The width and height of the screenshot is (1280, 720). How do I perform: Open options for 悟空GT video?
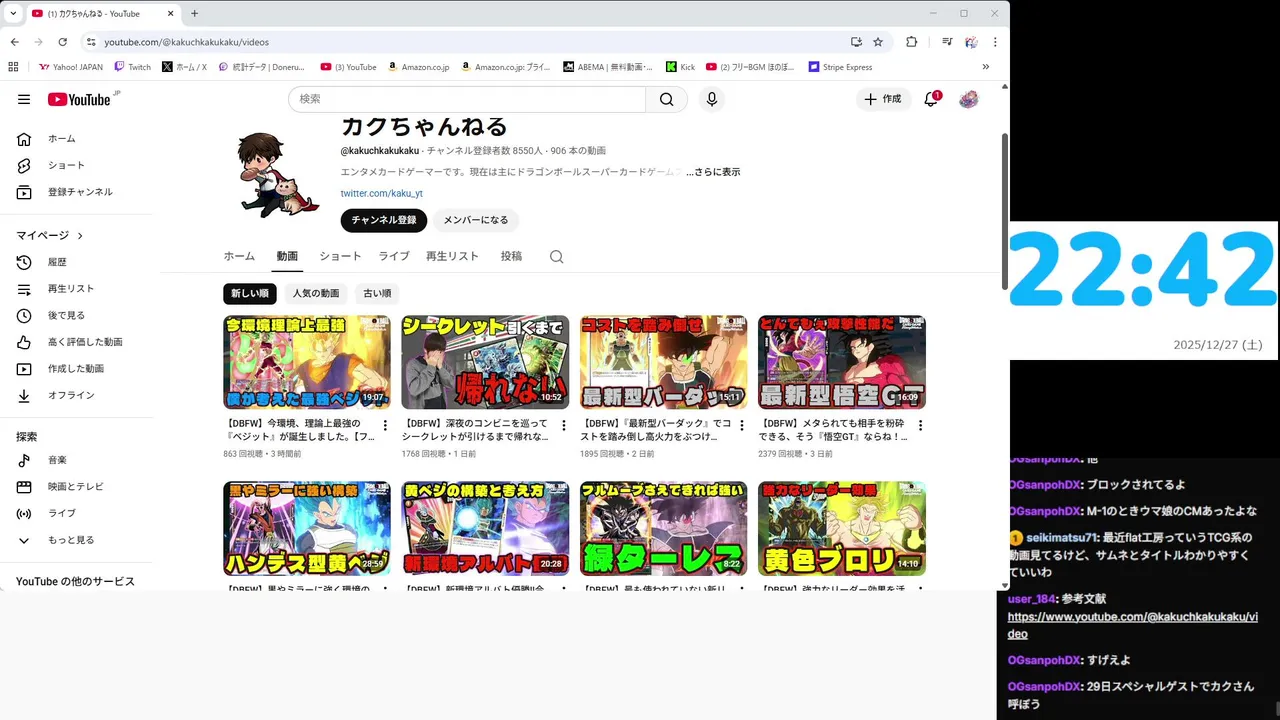[x=920, y=426]
